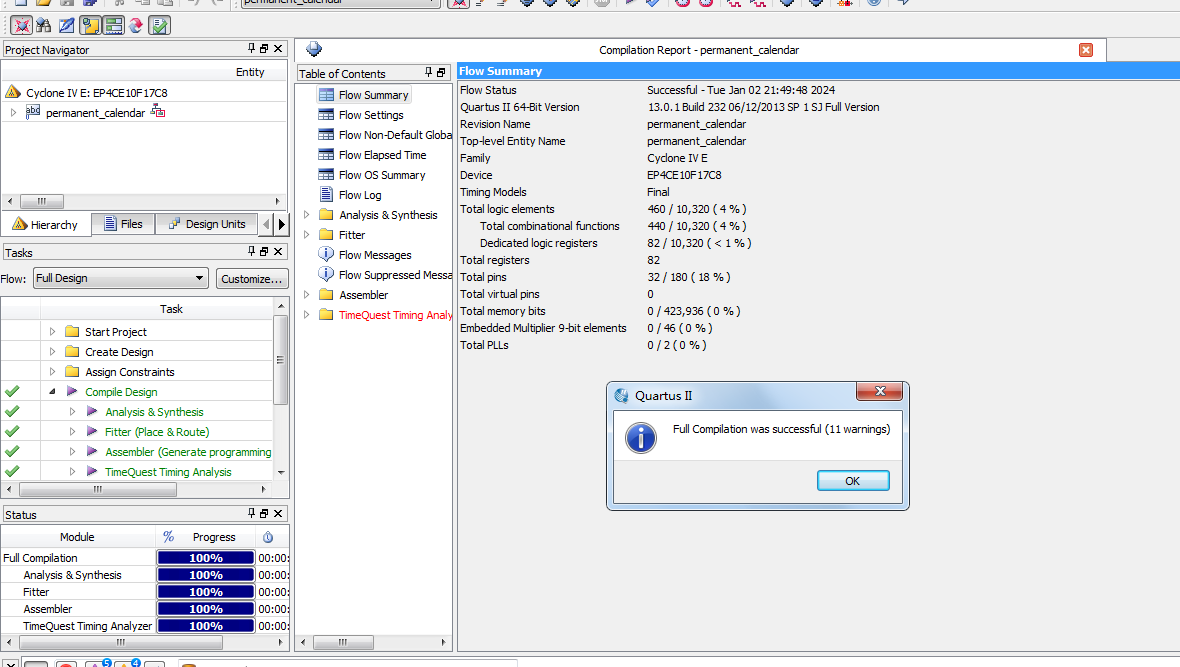The height and width of the screenshot is (667, 1180).
Task: Expand TimeQuest Timing Analysis task
Action: coord(72,471)
